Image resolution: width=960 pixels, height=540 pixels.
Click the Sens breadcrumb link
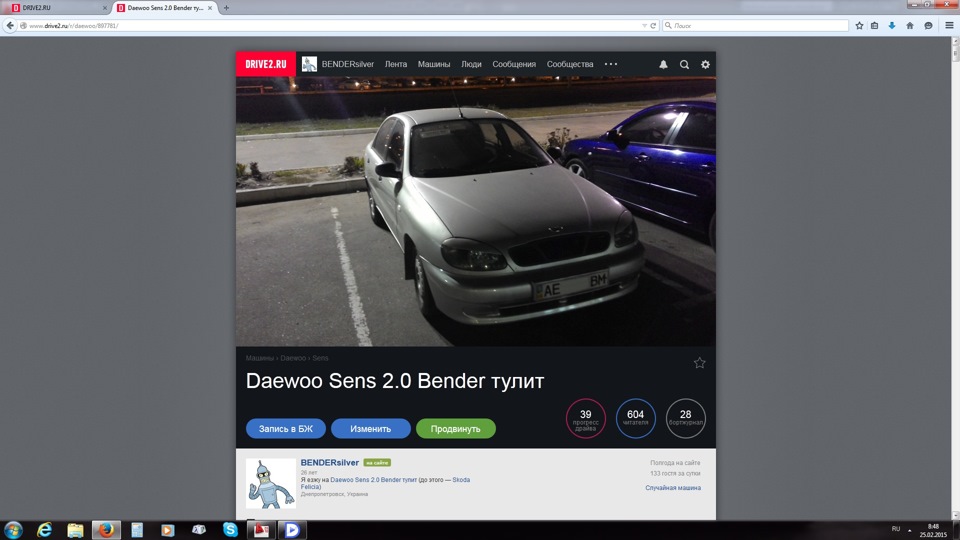(x=320, y=358)
